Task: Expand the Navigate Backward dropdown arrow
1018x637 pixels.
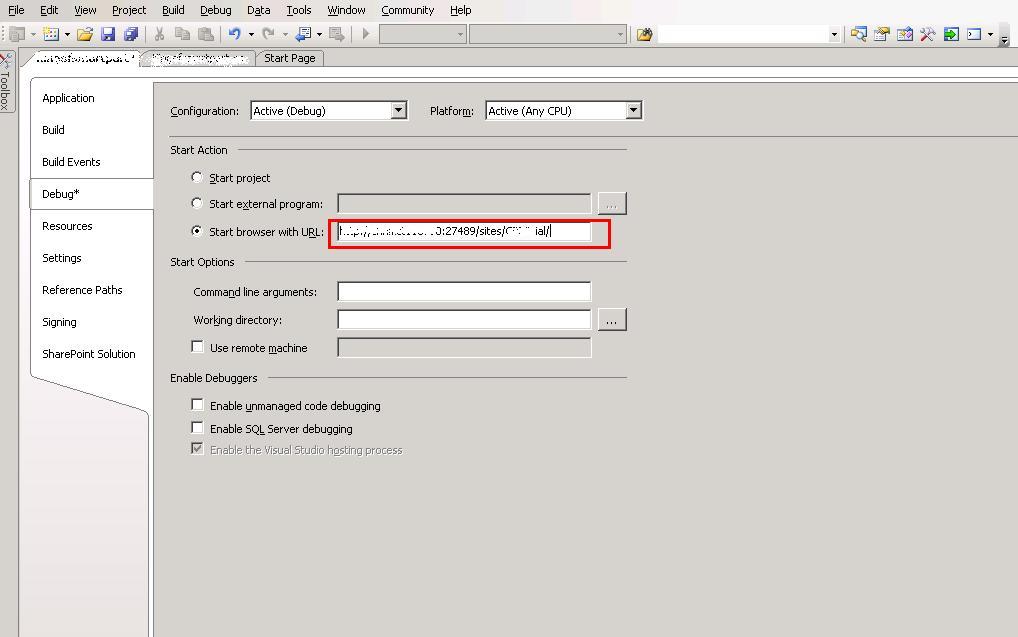Action: click(x=319, y=34)
